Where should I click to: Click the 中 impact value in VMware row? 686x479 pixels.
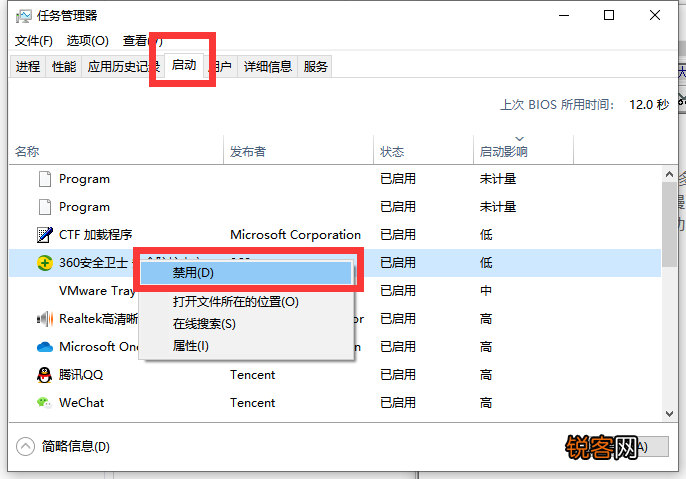tap(486, 291)
